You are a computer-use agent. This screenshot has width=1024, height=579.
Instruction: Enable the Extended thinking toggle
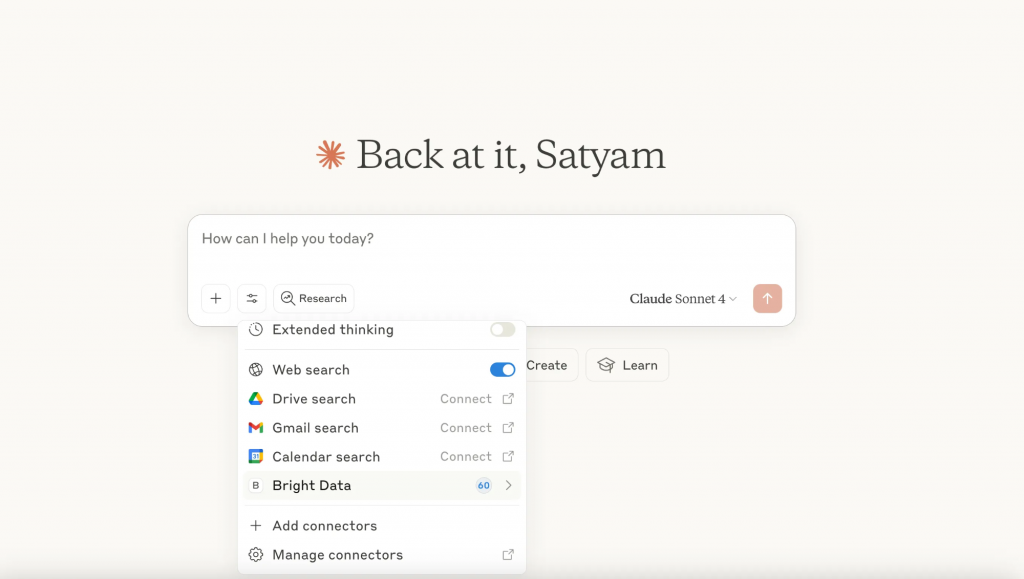click(x=502, y=330)
